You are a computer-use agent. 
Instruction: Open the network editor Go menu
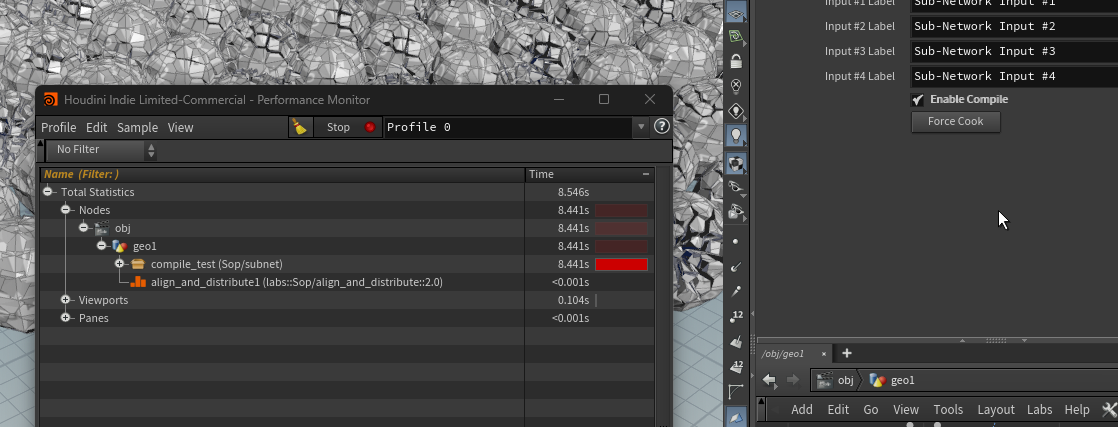[871, 409]
